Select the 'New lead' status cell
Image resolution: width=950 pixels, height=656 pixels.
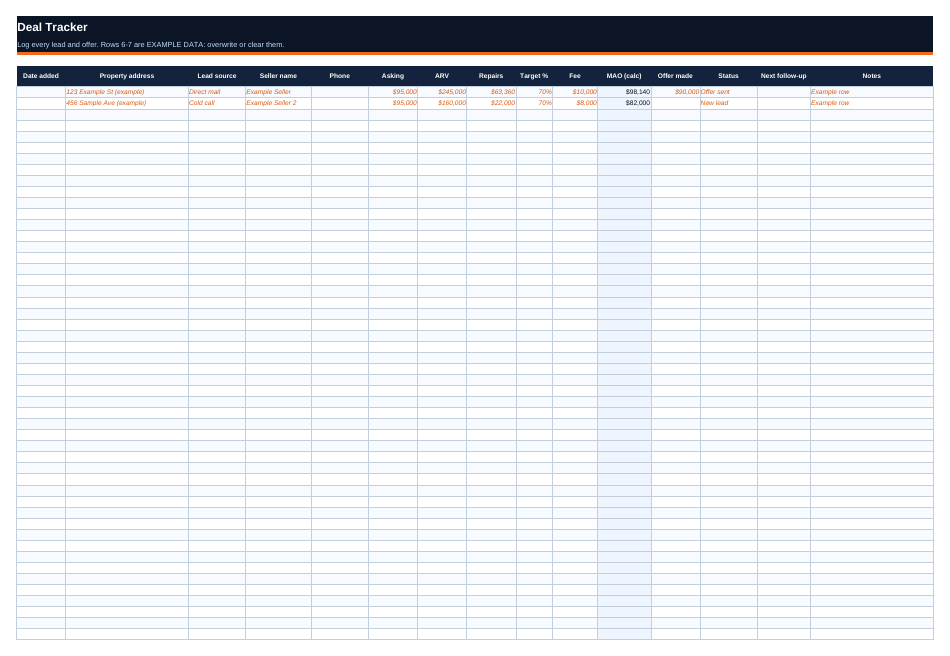(x=729, y=103)
